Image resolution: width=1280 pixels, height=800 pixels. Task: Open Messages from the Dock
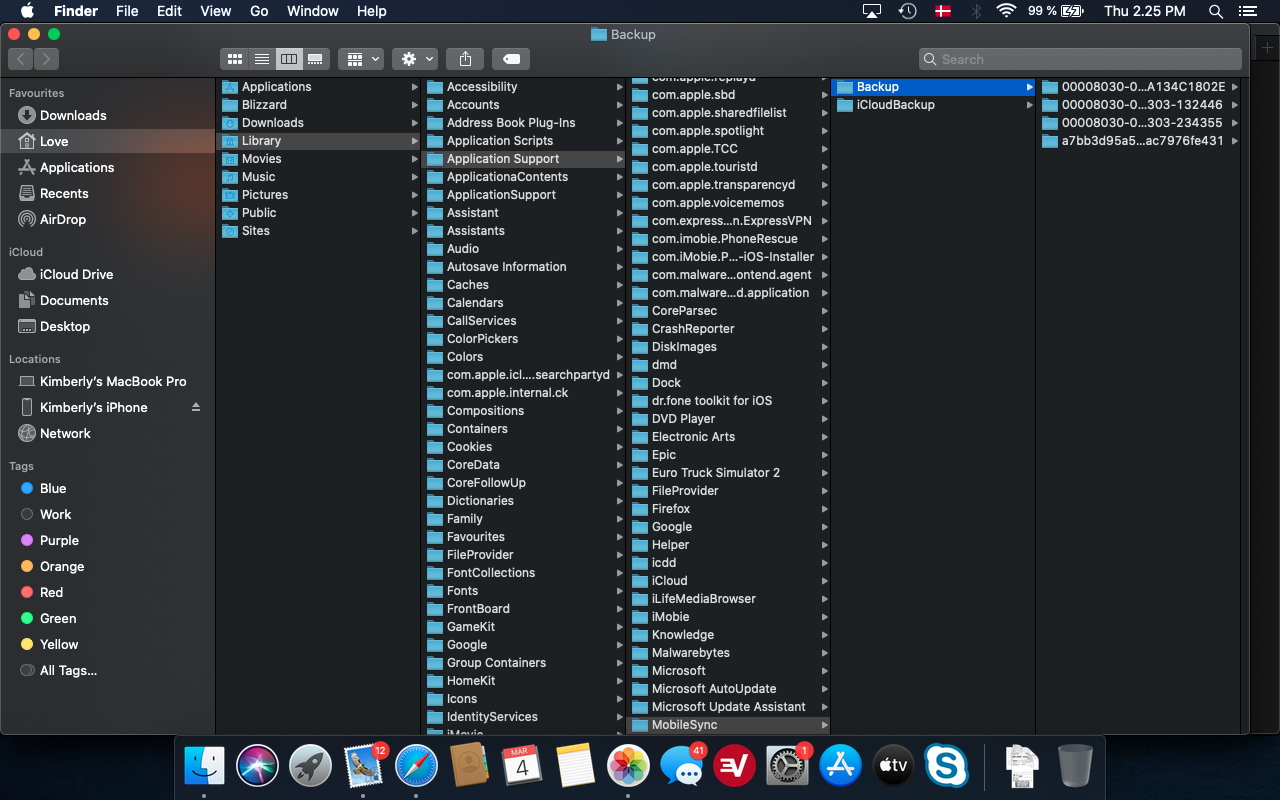point(681,767)
